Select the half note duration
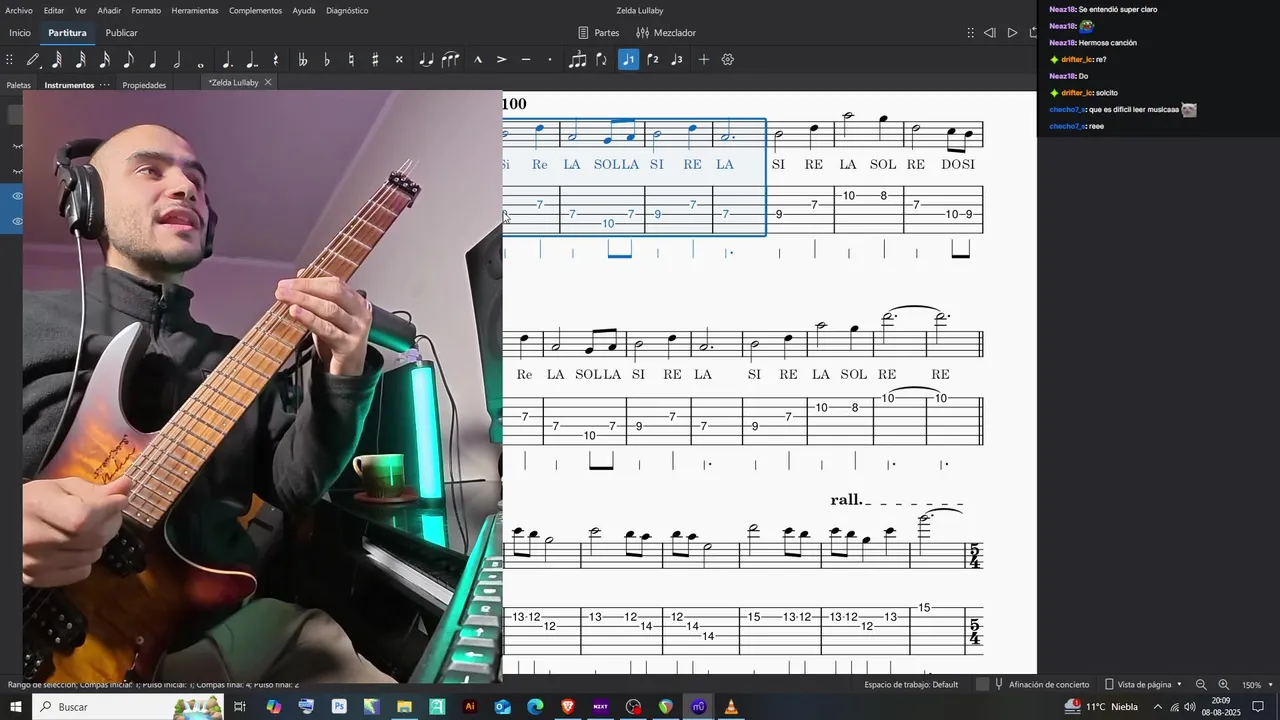The width and height of the screenshot is (1280, 720). tap(177, 60)
